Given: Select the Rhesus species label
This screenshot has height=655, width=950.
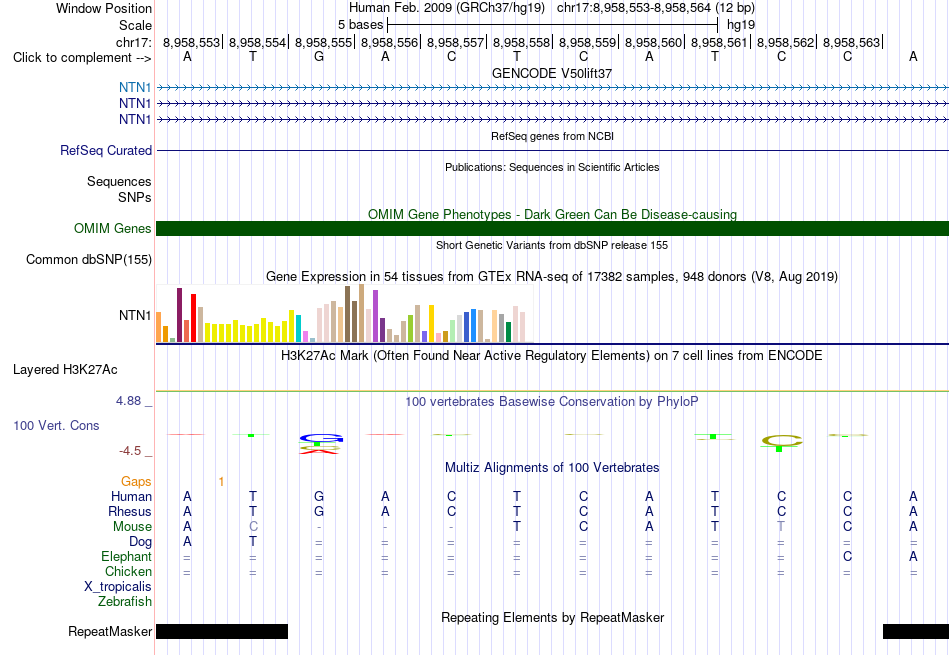Looking at the screenshot, I should click(130, 512).
